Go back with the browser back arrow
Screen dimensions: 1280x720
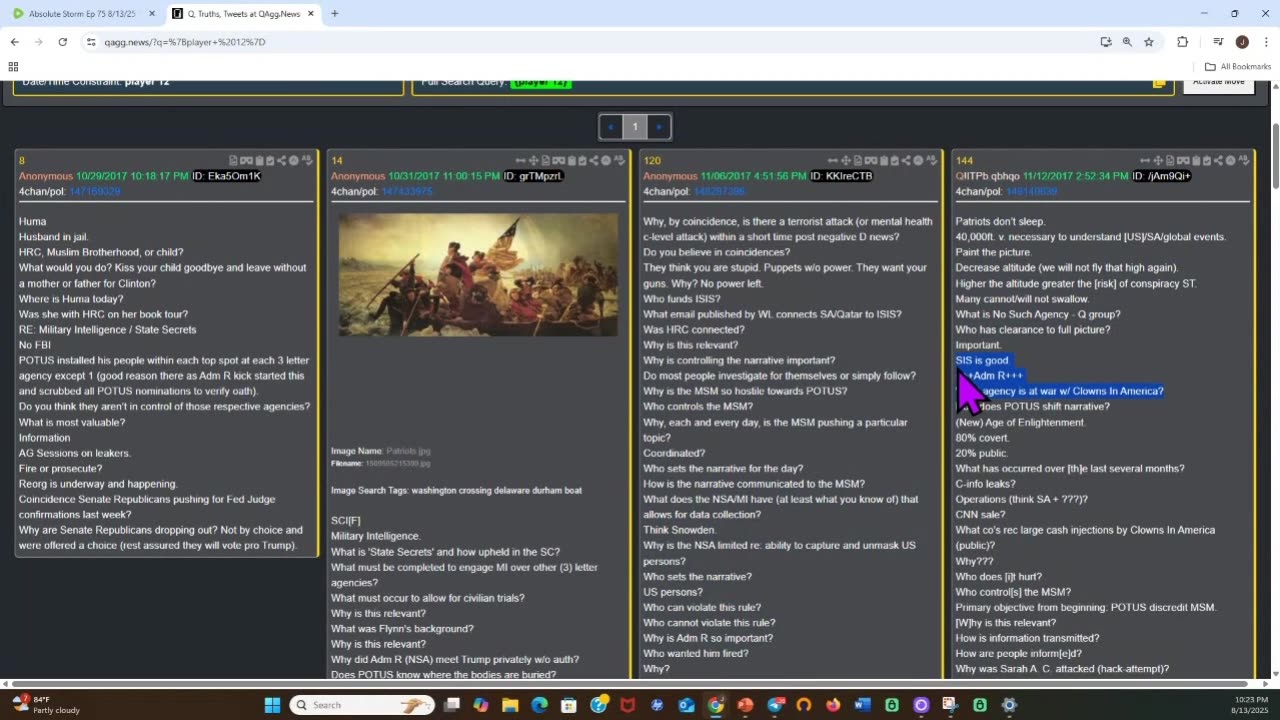14,42
